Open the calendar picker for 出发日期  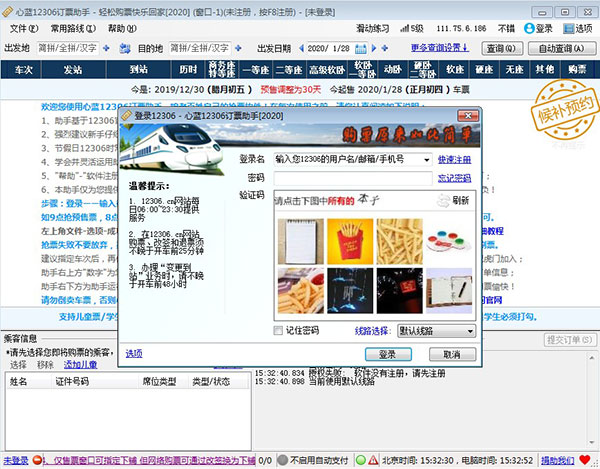point(360,49)
